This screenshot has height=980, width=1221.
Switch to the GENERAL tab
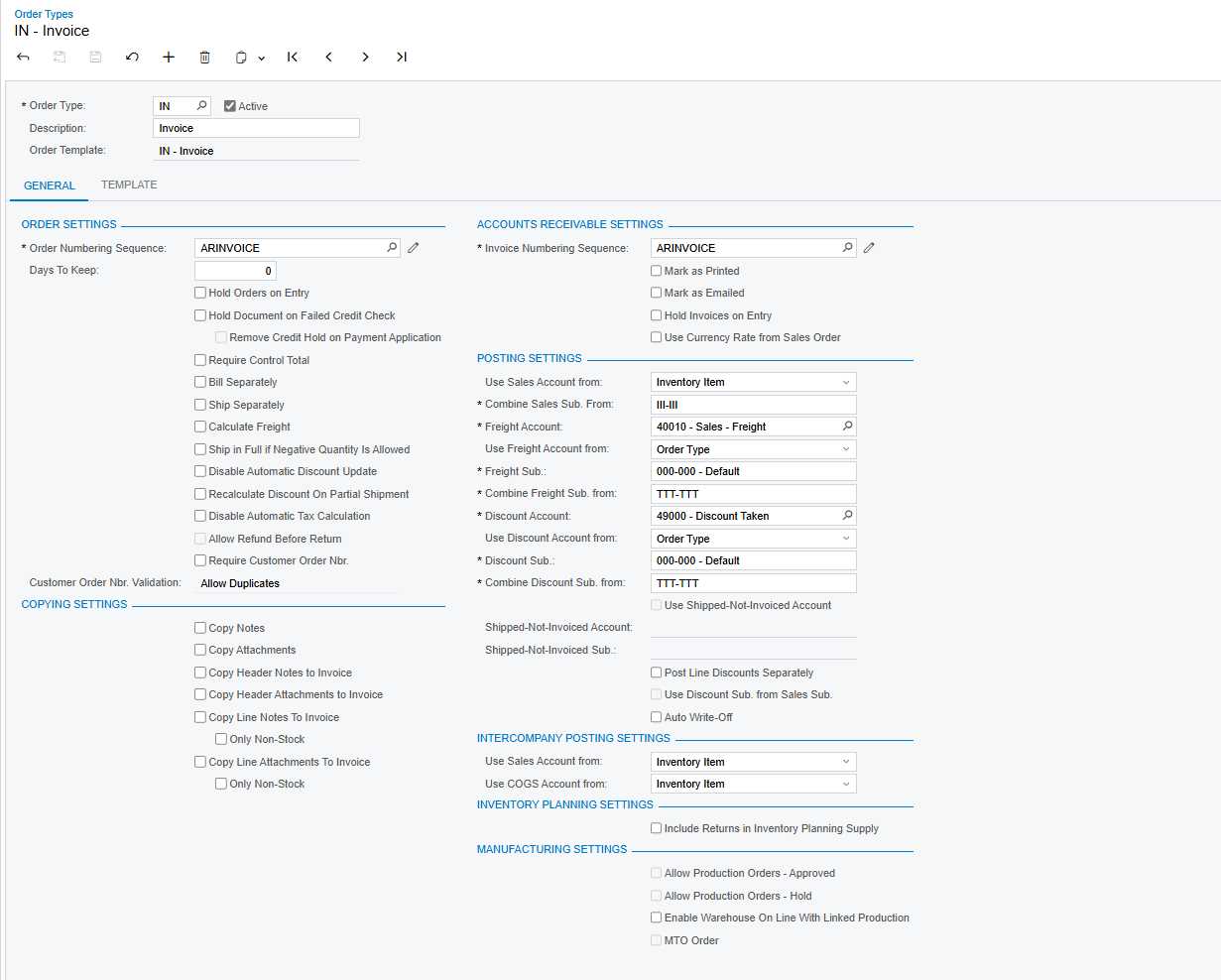50,185
